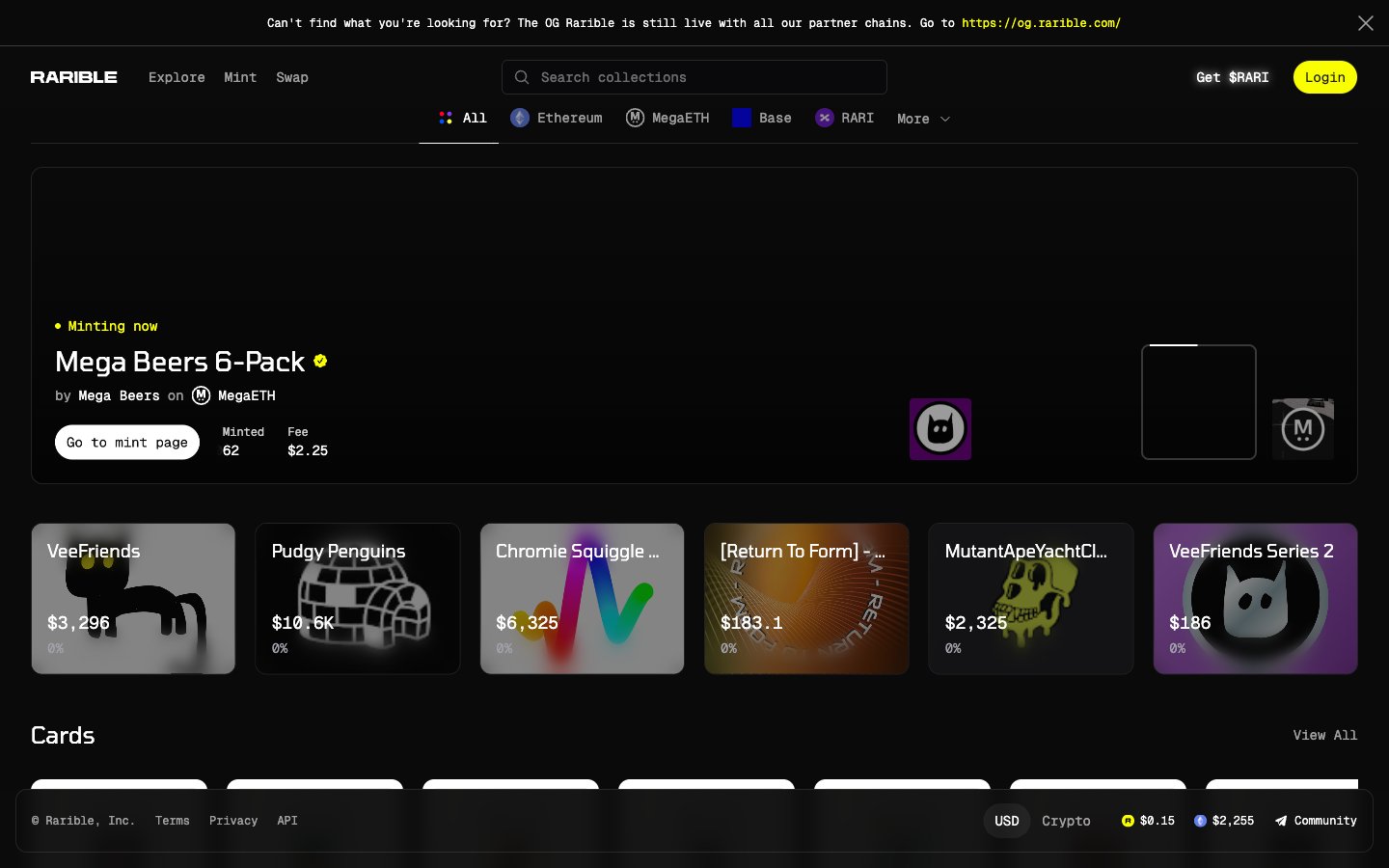Image resolution: width=1389 pixels, height=868 pixels.
Task: Click the Rarible logo
Action: click(x=73, y=77)
